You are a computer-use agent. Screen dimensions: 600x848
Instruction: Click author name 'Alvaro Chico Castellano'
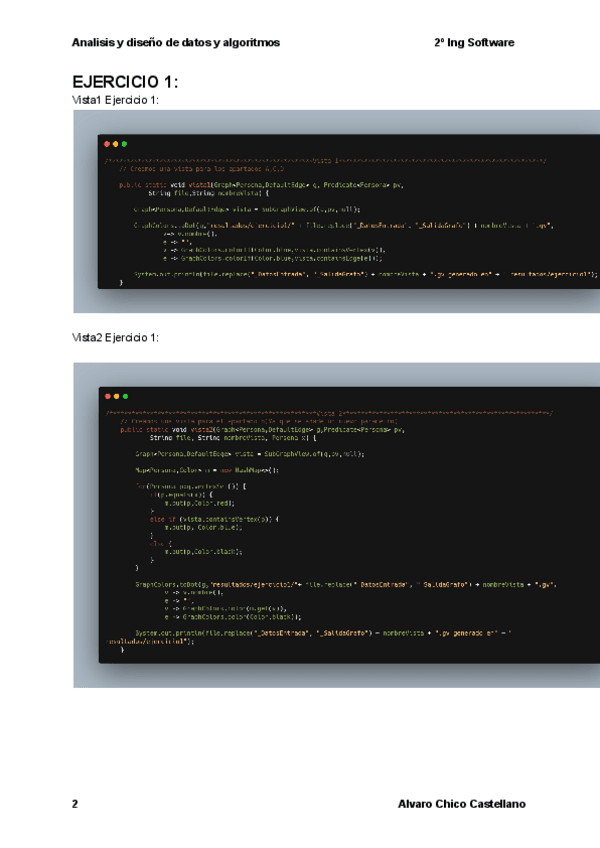[461, 804]
